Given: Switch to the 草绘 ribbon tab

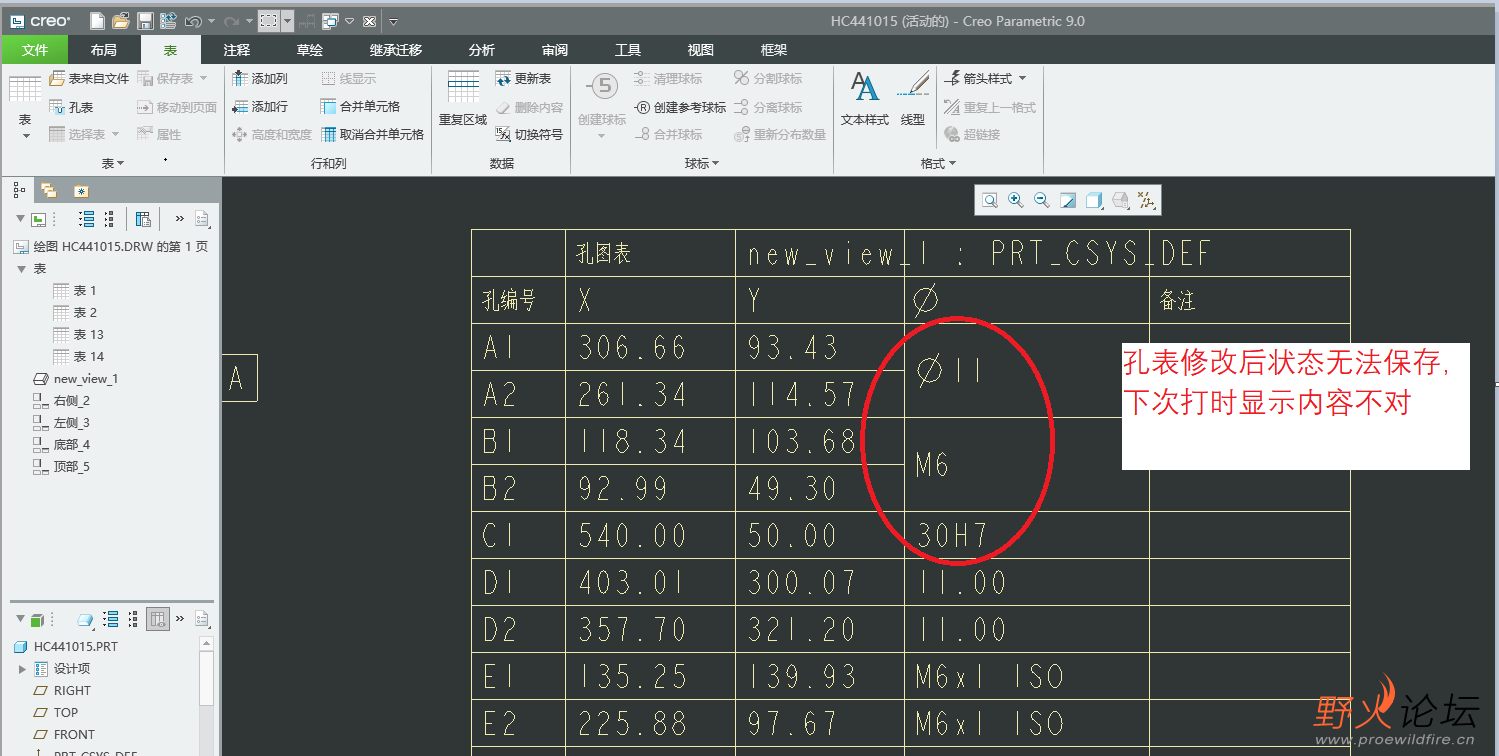Looking at the screenshot, I should [310, 50].
